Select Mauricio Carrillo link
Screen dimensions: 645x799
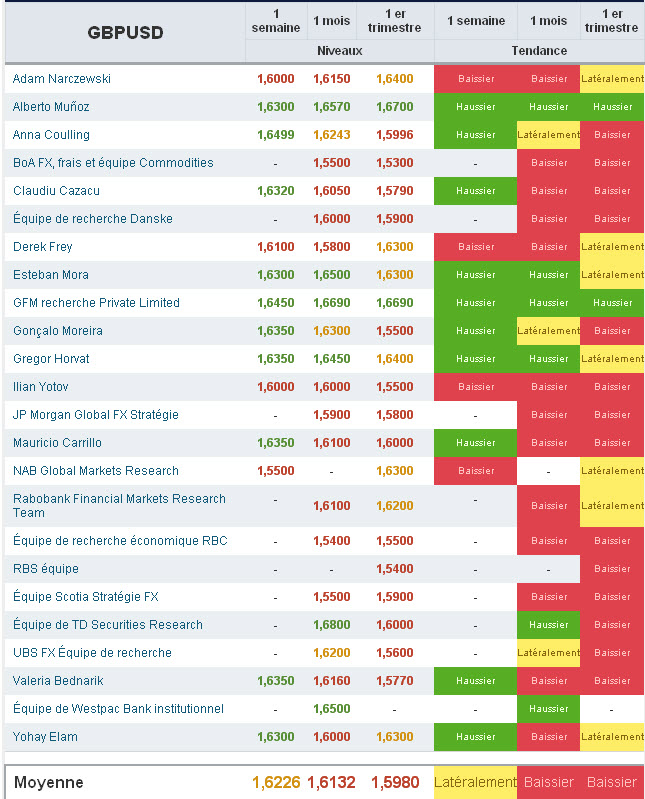coord(57,443)
